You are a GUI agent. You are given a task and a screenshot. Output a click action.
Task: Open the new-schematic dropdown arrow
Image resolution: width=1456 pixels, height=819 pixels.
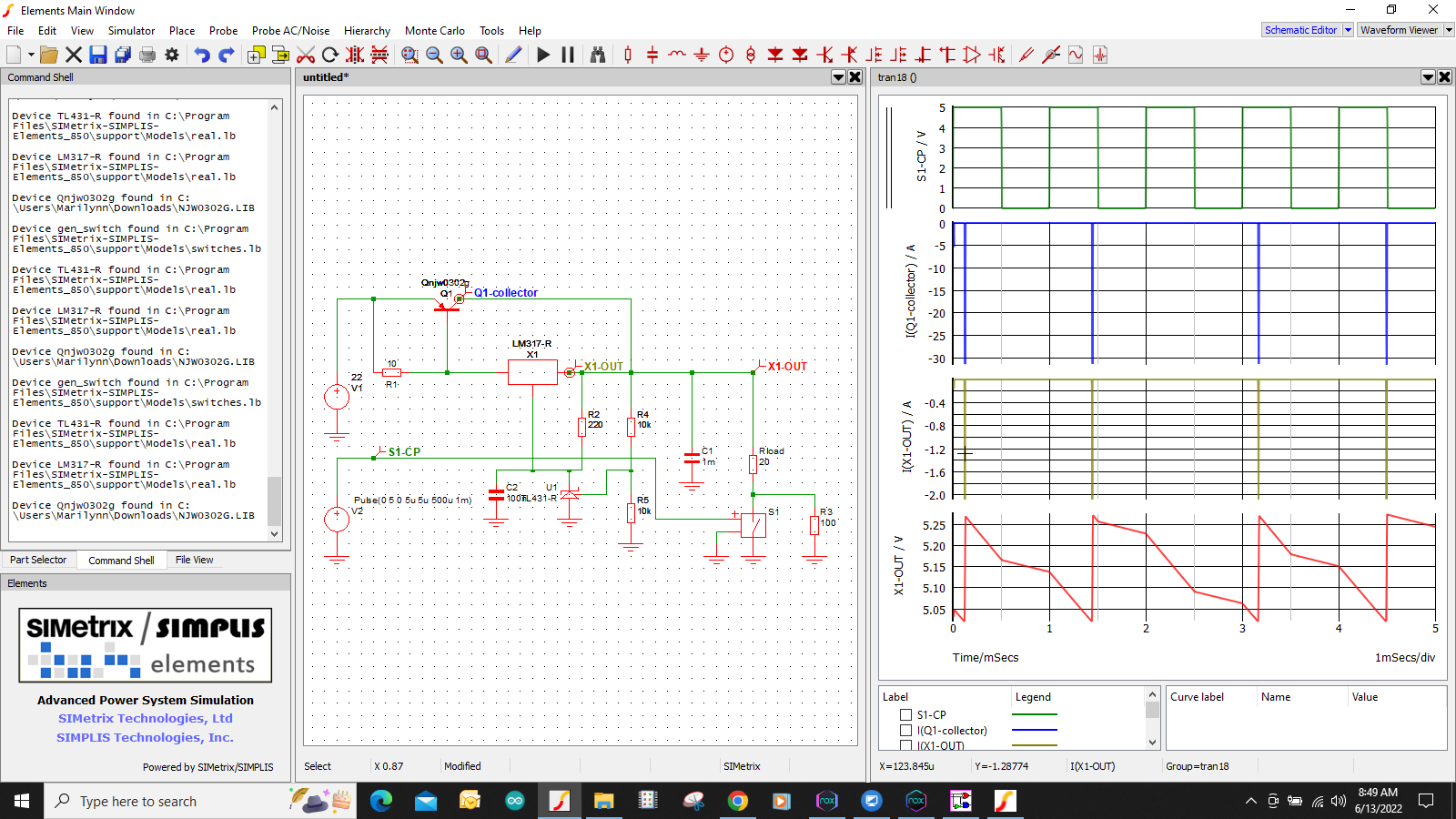click(31, 55)
